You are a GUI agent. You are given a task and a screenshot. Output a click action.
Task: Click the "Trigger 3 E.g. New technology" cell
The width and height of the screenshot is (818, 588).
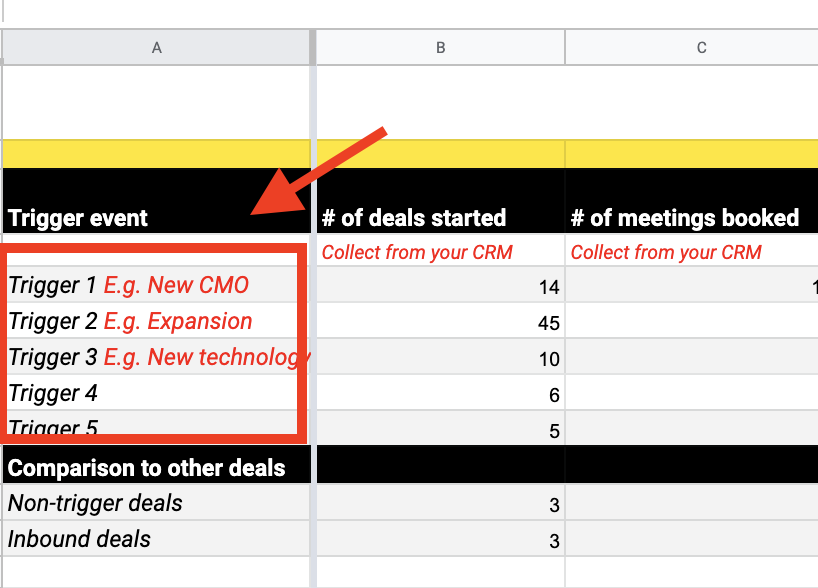coord(155,358)
